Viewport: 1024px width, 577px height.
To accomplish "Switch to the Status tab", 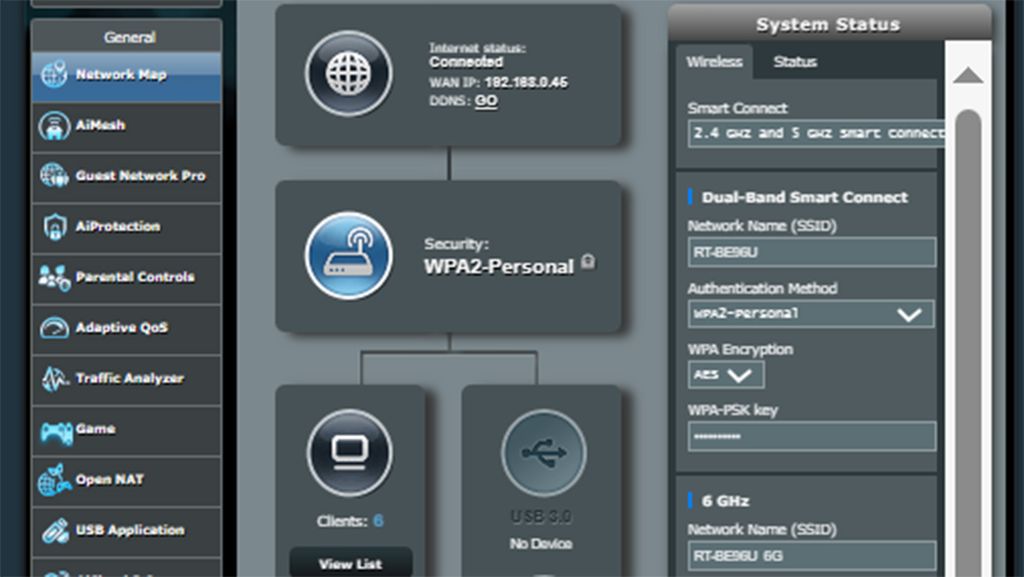I will click(795, 61).
